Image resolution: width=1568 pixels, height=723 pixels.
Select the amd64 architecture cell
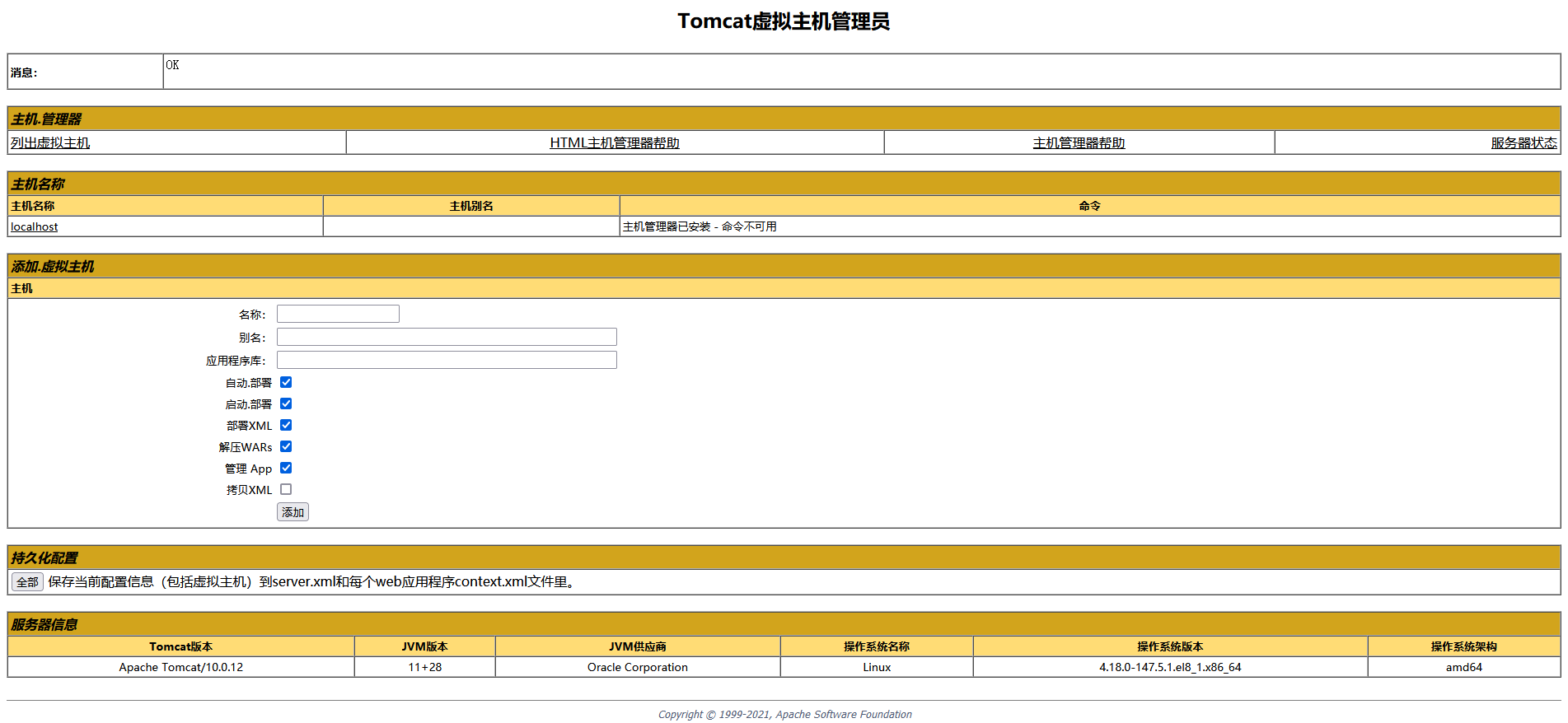tap(1464, 667)
